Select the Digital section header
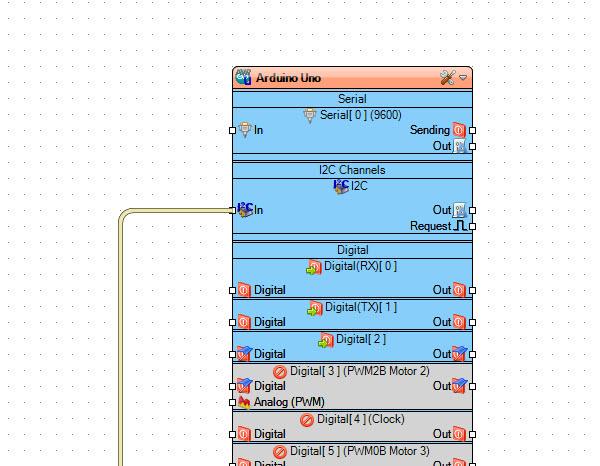600x466 pixels. coord(352,250)
